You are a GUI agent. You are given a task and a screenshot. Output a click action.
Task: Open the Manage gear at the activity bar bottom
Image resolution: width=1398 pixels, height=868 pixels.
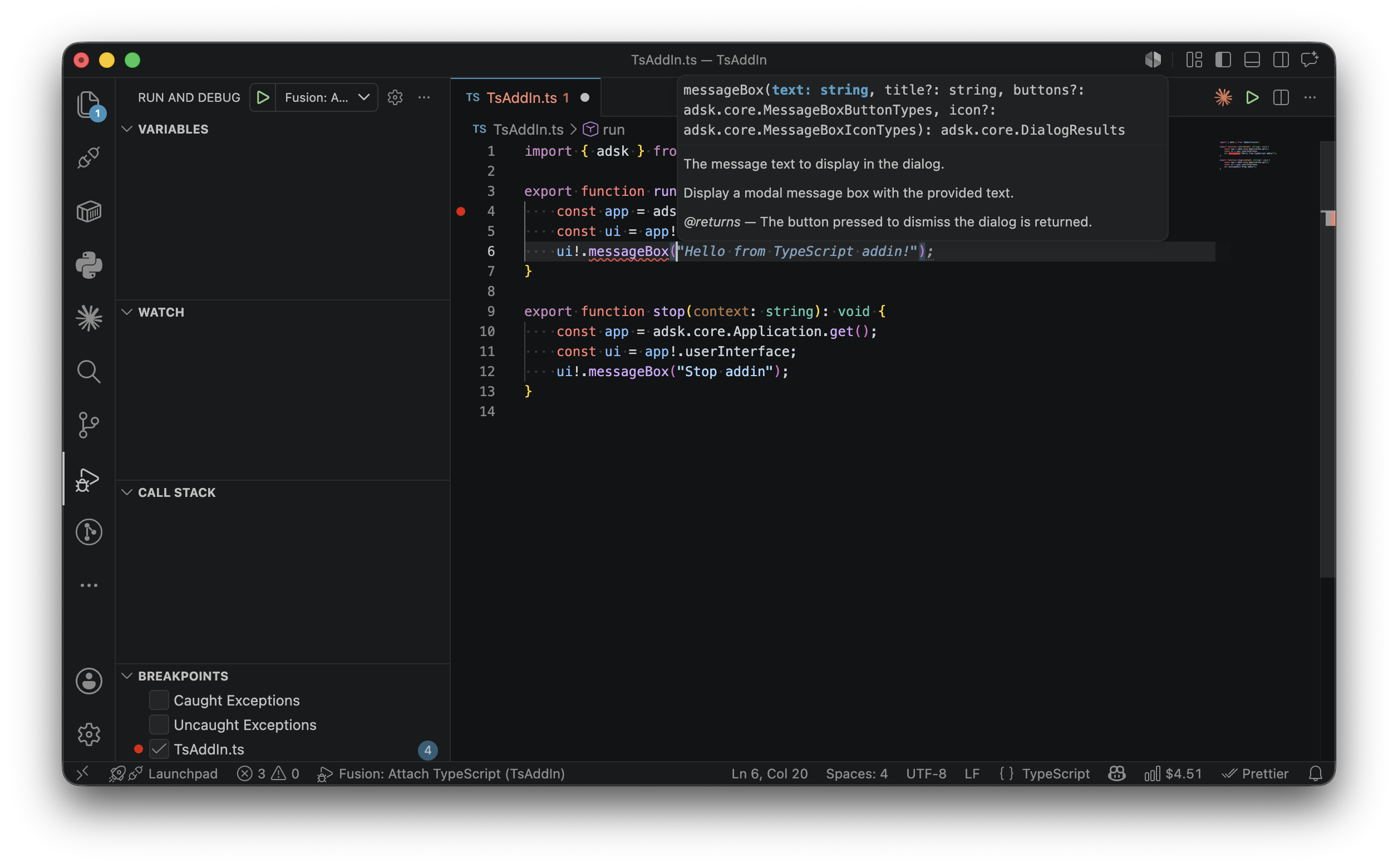coord(89,734)
